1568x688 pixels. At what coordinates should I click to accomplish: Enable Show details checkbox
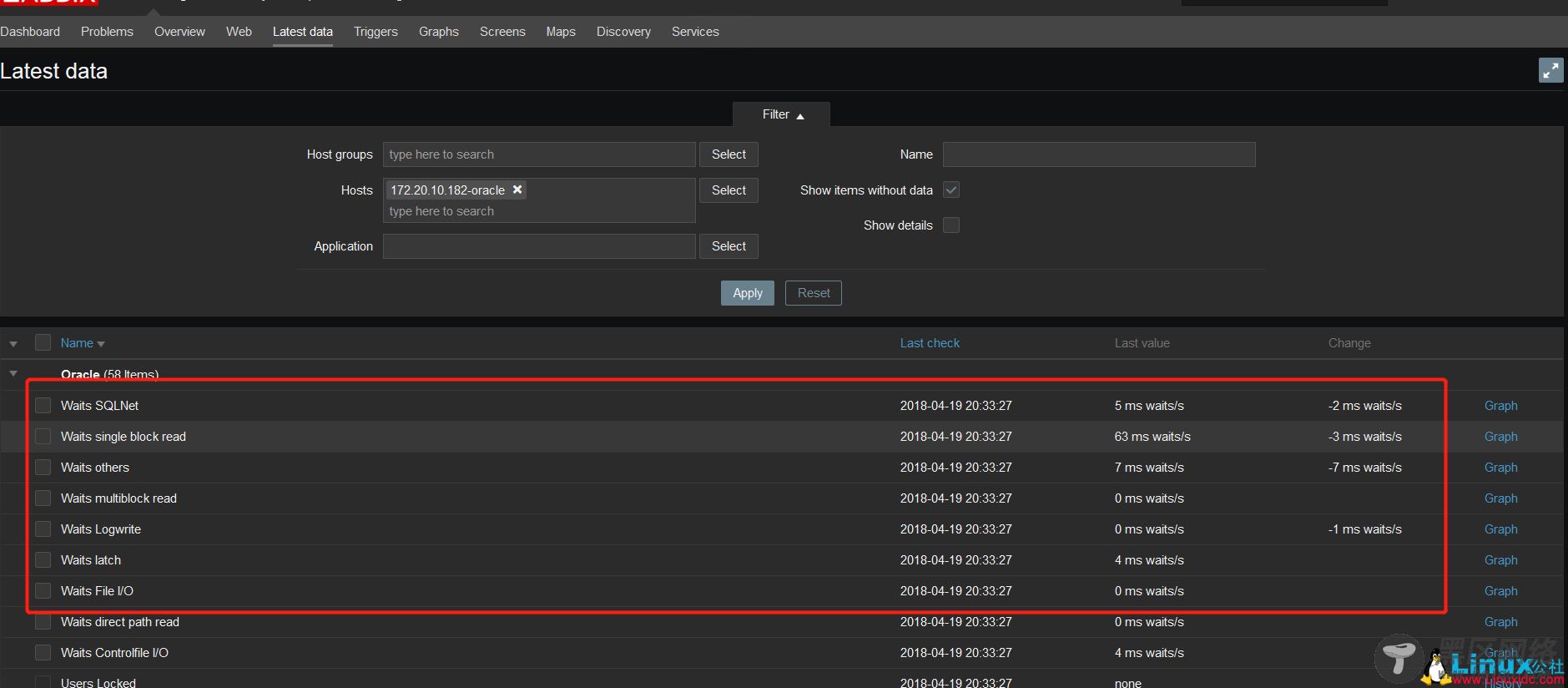(x=951, y=225)
